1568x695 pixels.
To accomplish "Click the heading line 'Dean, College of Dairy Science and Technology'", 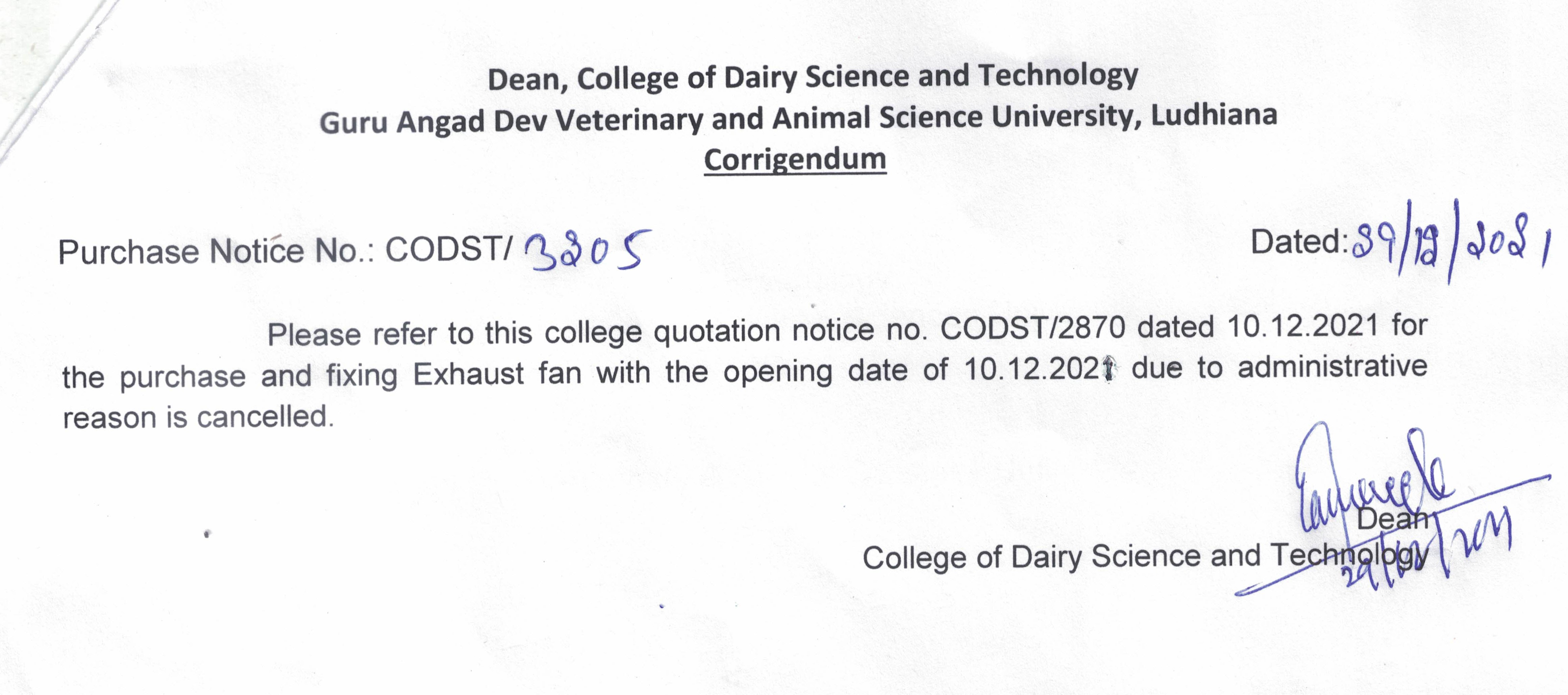I will pyautogui.click(x=813, y=78).
